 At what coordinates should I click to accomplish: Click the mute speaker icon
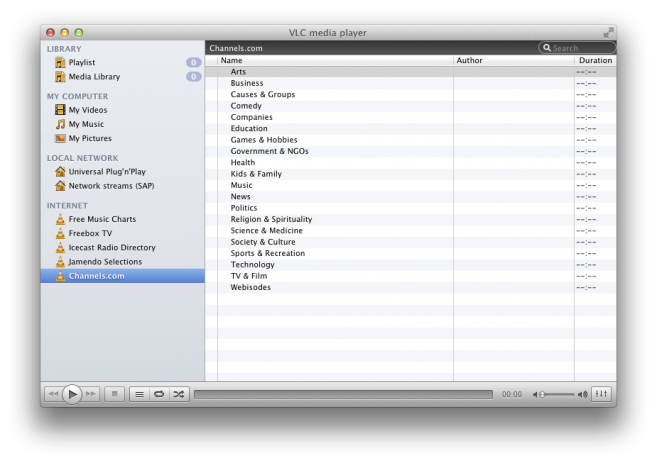tap(535, 395)
